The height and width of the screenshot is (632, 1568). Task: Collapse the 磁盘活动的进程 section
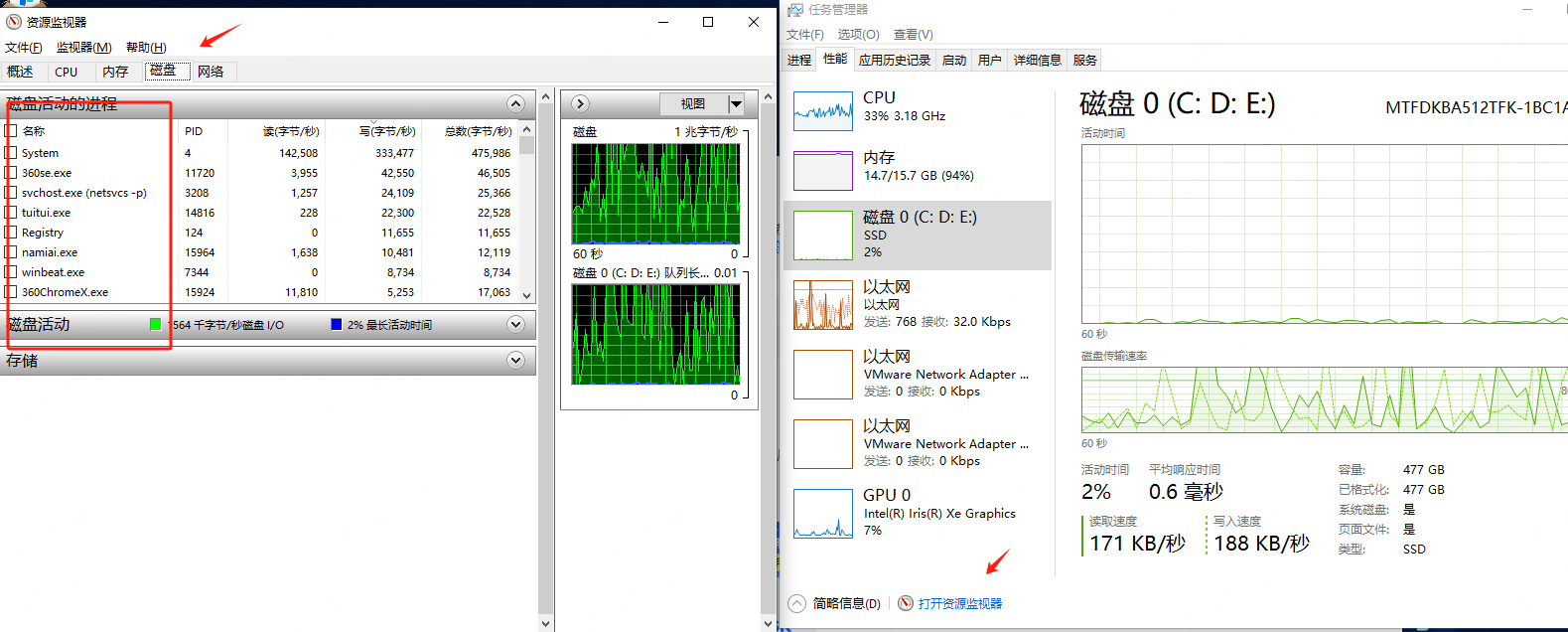click(x=515, y=103)
